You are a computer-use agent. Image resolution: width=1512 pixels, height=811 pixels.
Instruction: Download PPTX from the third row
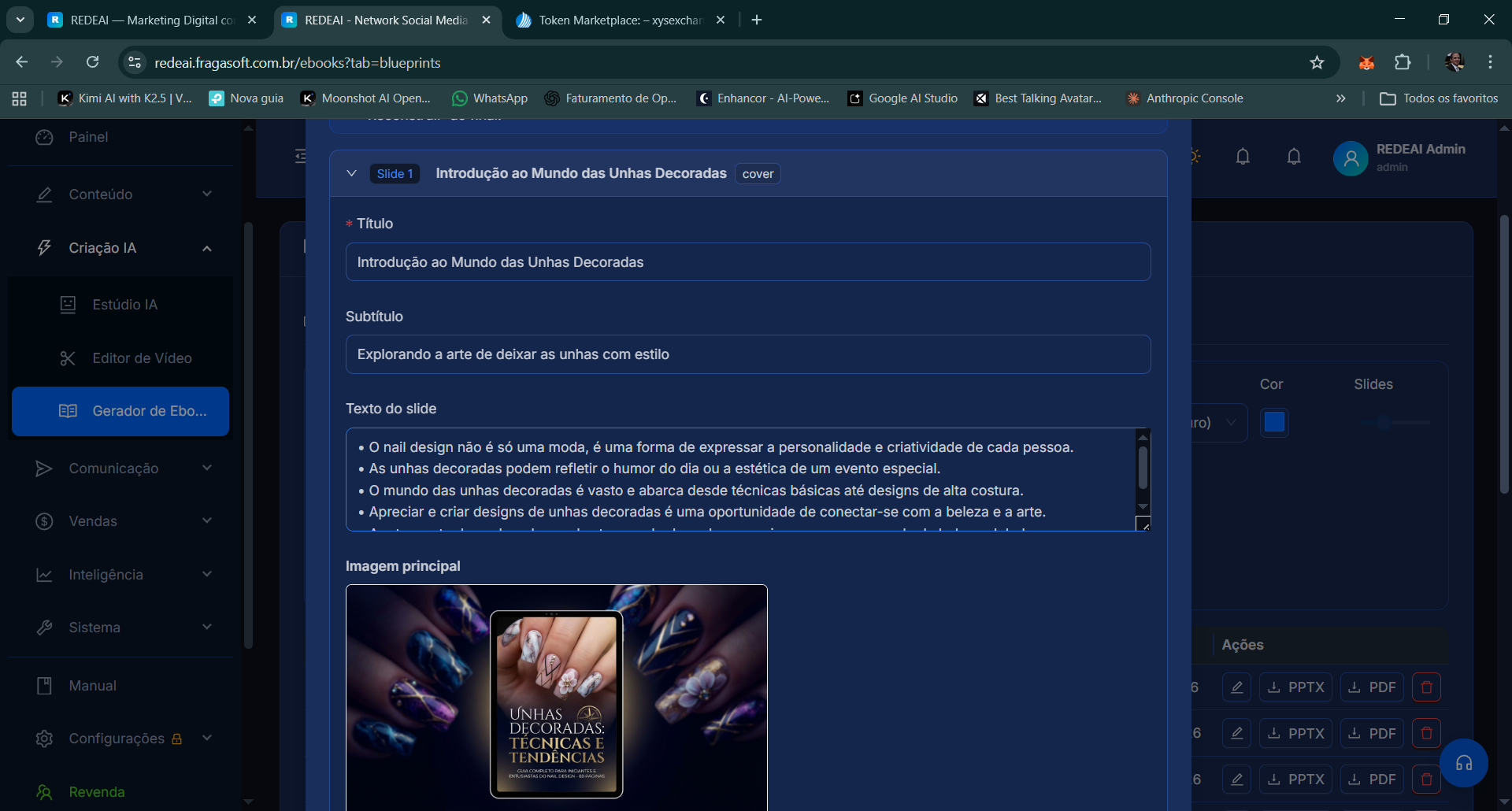(1296, 780)
